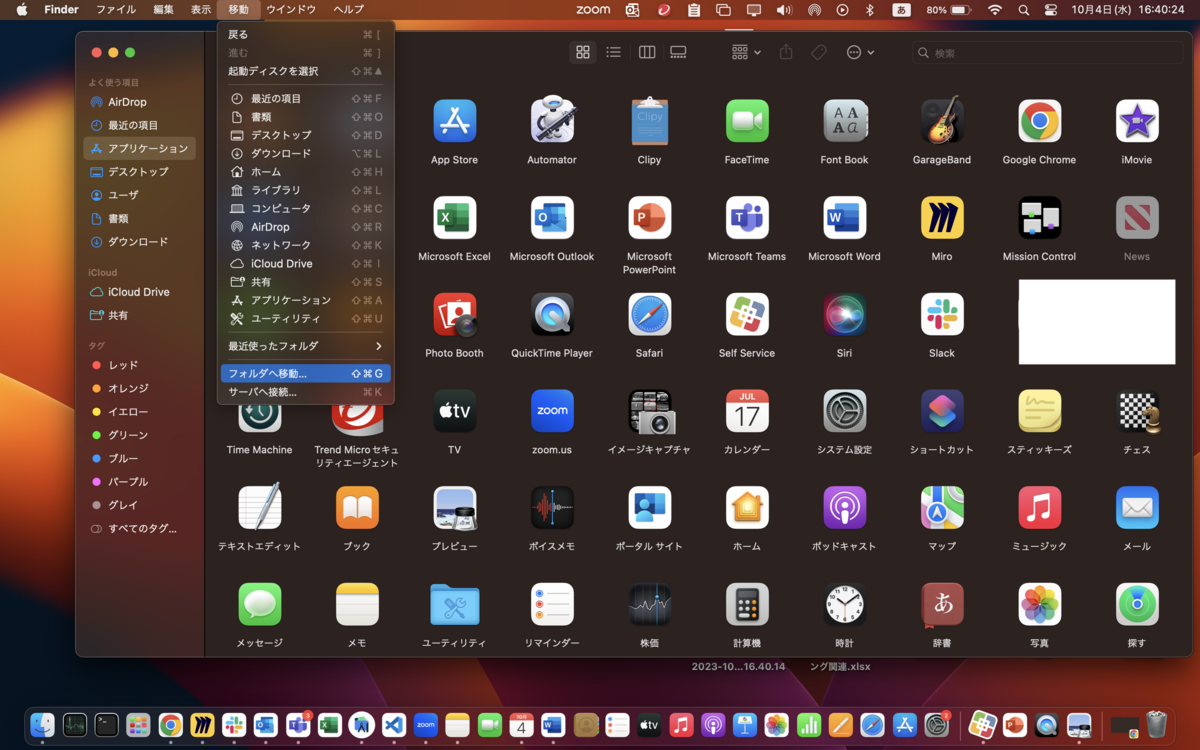Select the パープル tag in sidebar
This screenshot has width=1200, height=750.
(139, 482)
